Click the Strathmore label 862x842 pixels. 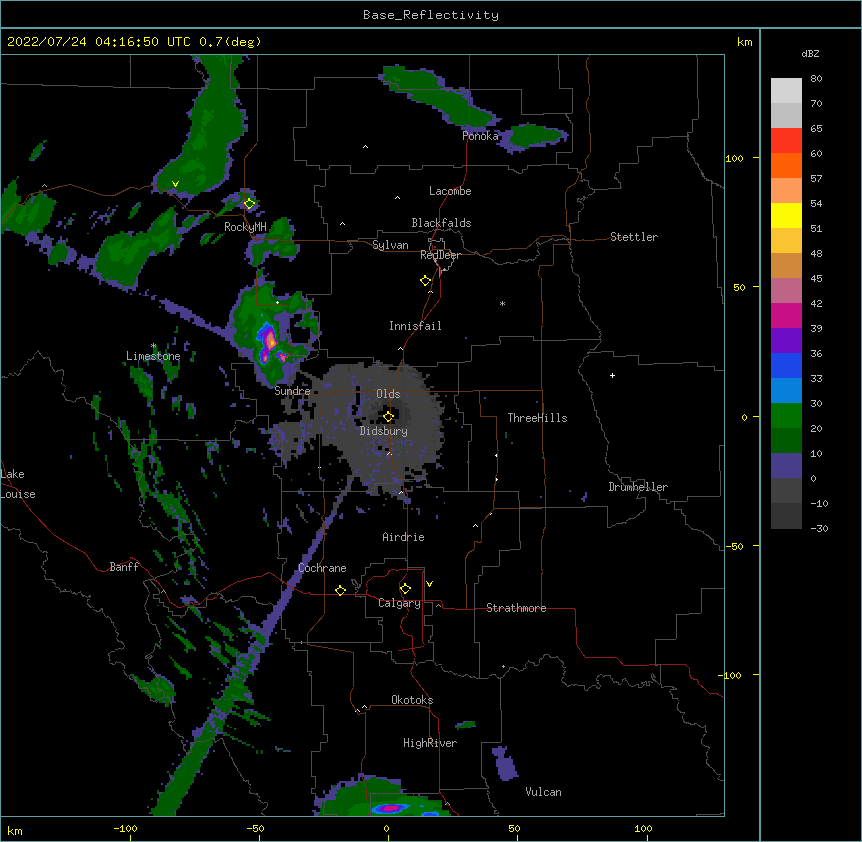[516, 608]
